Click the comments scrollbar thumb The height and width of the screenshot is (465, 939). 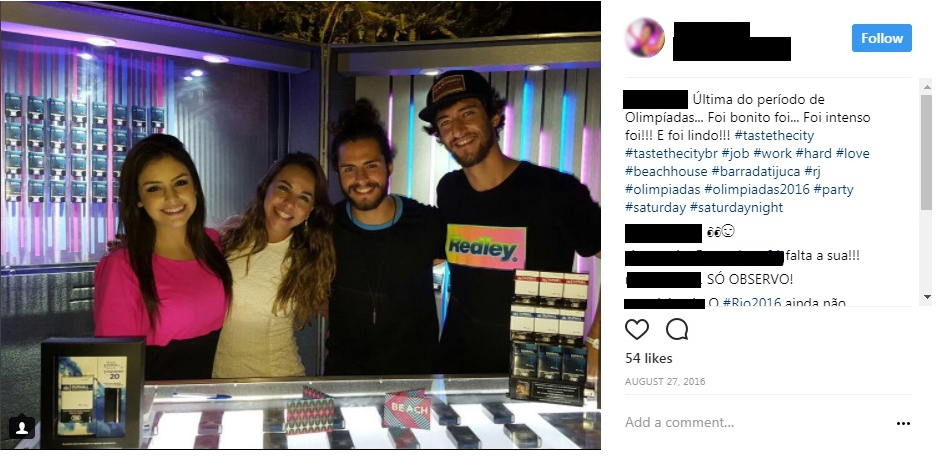click(x=926, y=152)
